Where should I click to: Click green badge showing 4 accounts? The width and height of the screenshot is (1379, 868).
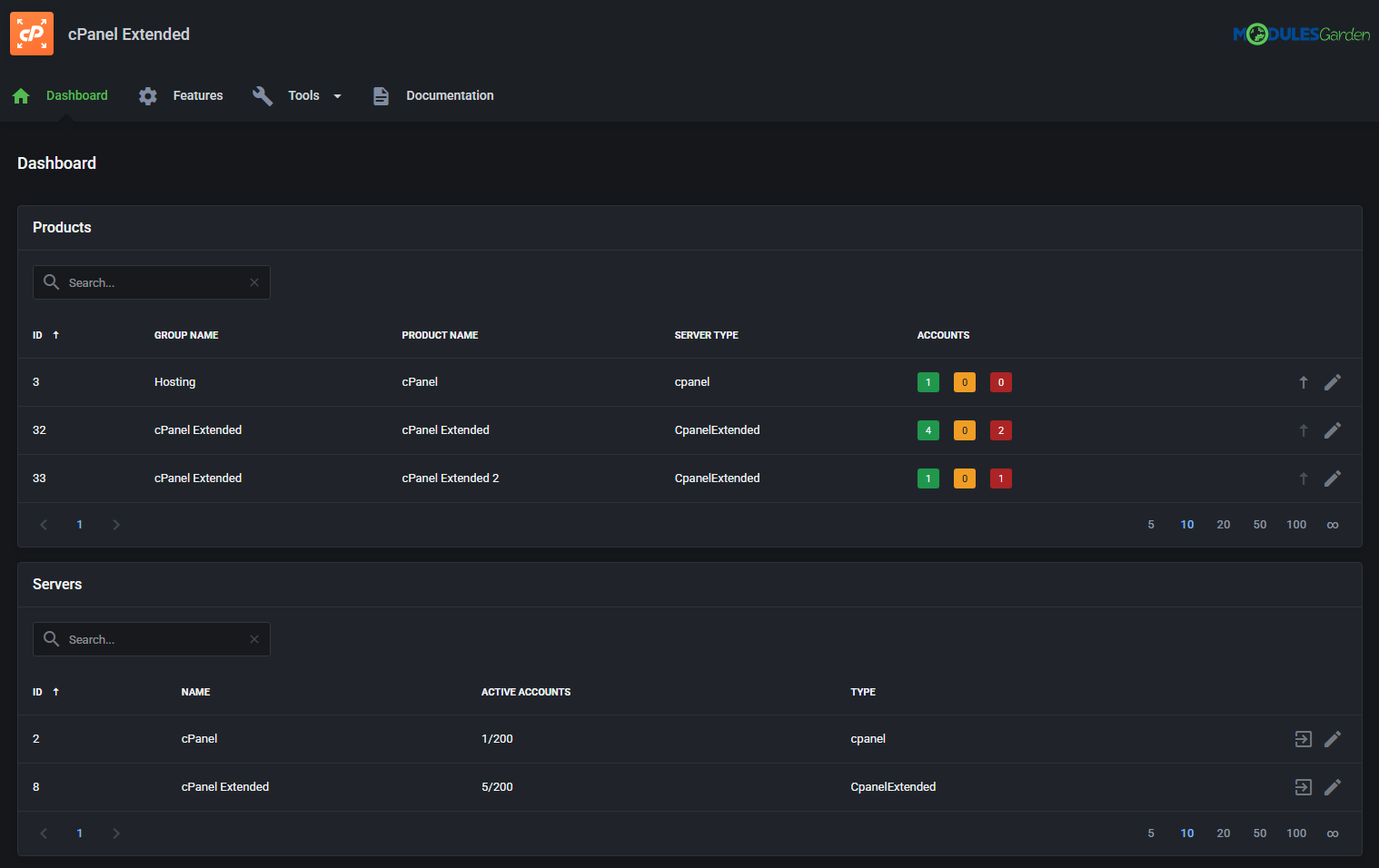pos(928,430)
